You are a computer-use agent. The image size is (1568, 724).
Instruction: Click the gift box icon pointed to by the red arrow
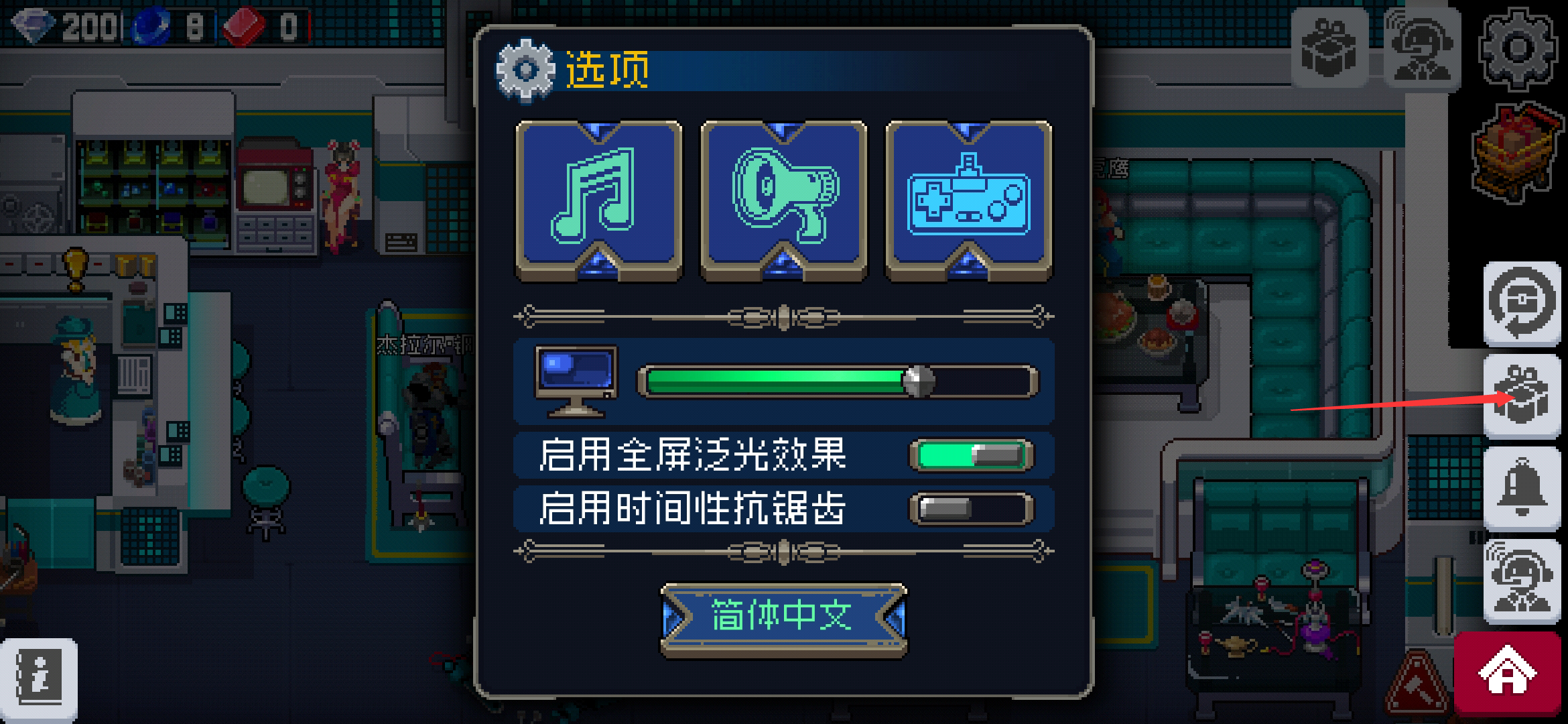1522,398
